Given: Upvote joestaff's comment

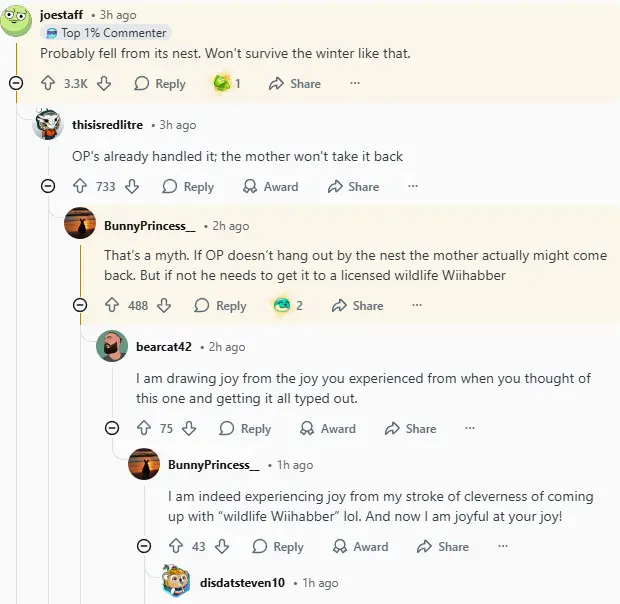Looking at the screenshot, I should (x=48, y=84).
